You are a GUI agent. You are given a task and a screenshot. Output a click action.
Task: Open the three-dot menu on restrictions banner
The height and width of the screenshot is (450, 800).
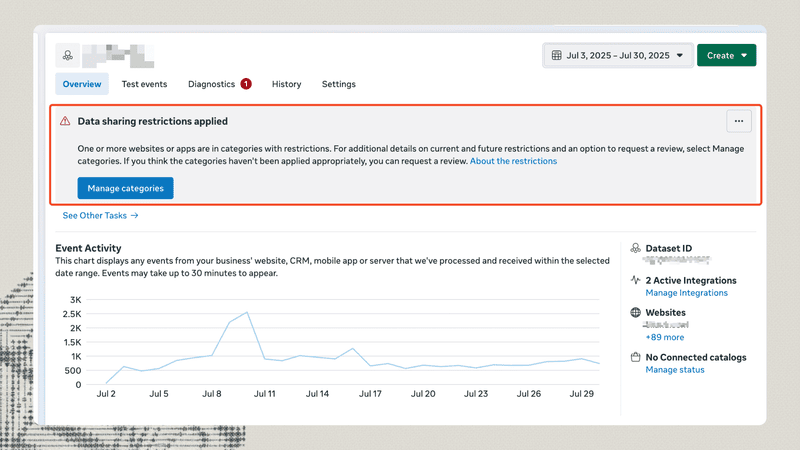coord(739,121)
